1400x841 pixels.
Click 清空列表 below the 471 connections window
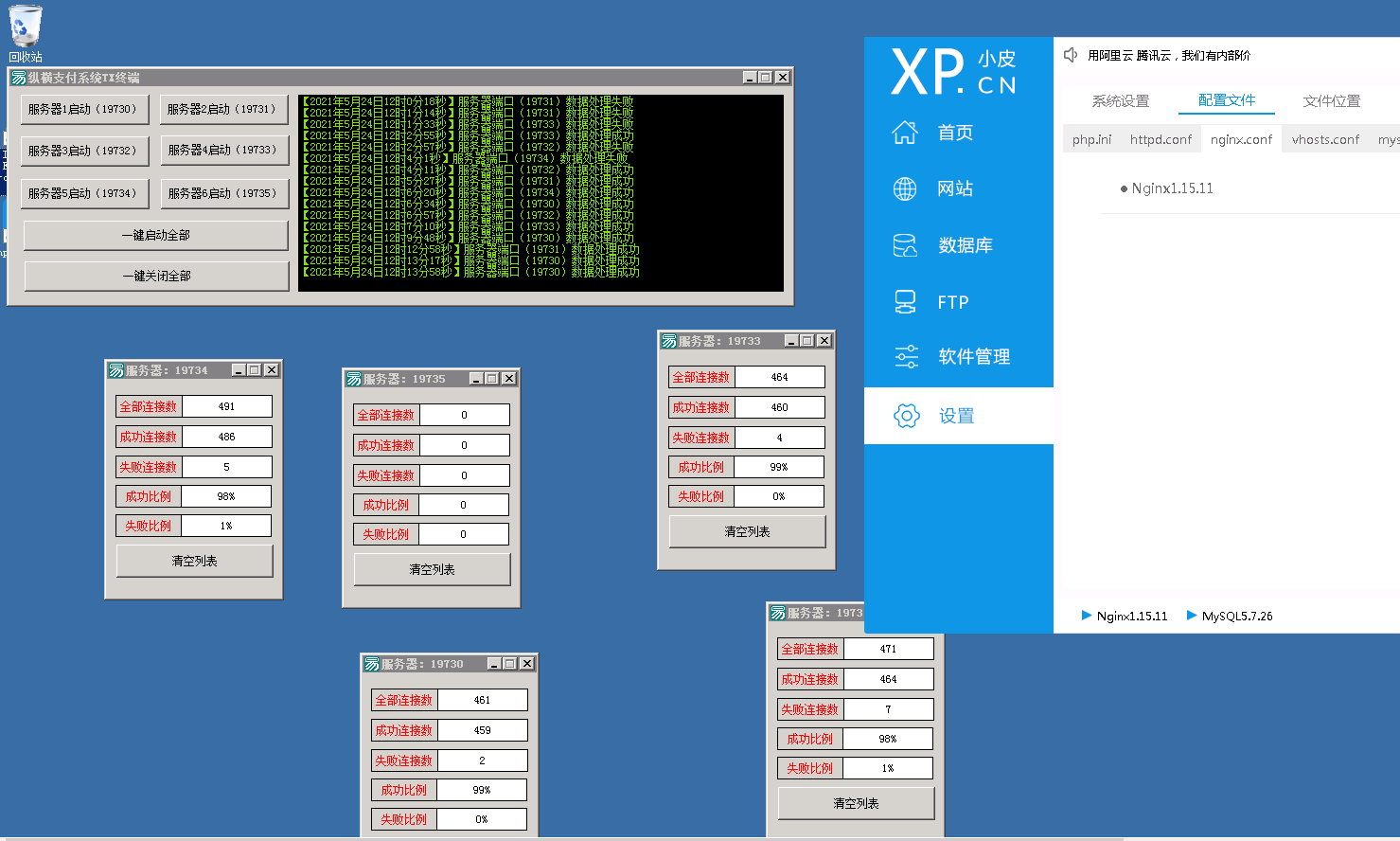856,803
